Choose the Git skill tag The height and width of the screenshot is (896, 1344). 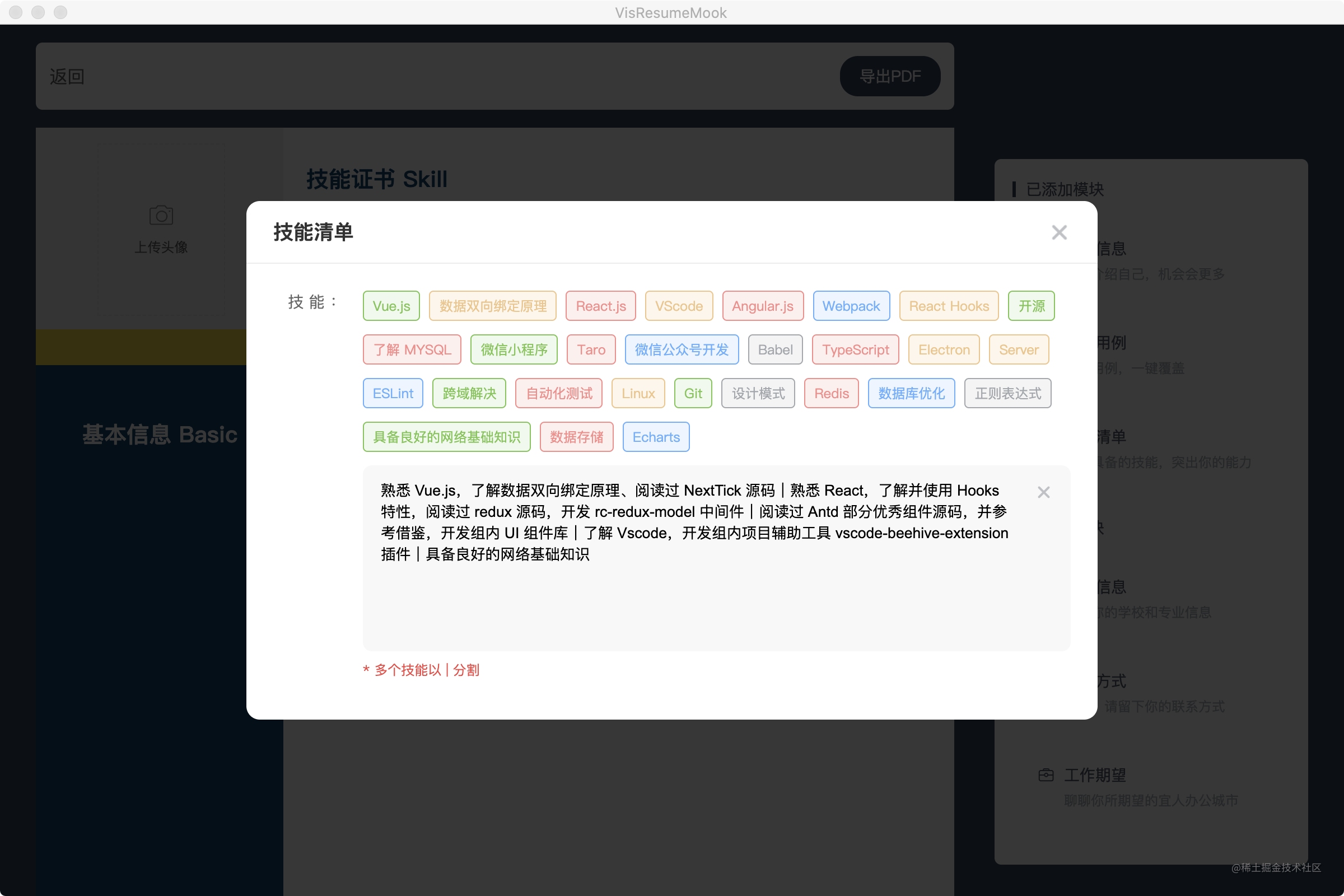click(693, 393)
